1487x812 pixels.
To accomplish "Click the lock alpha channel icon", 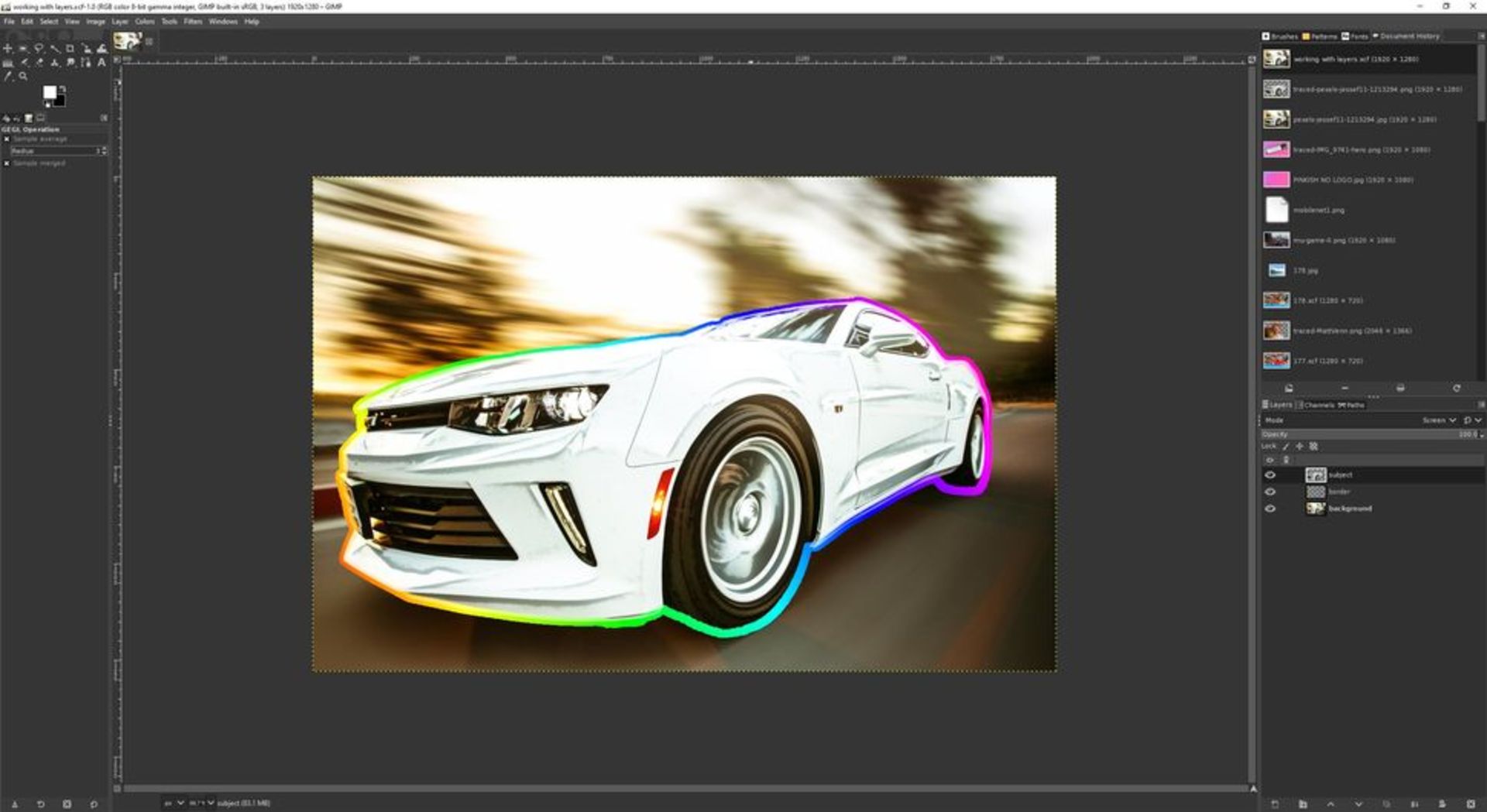I will pyautogui.click(x=1314, y=447).
